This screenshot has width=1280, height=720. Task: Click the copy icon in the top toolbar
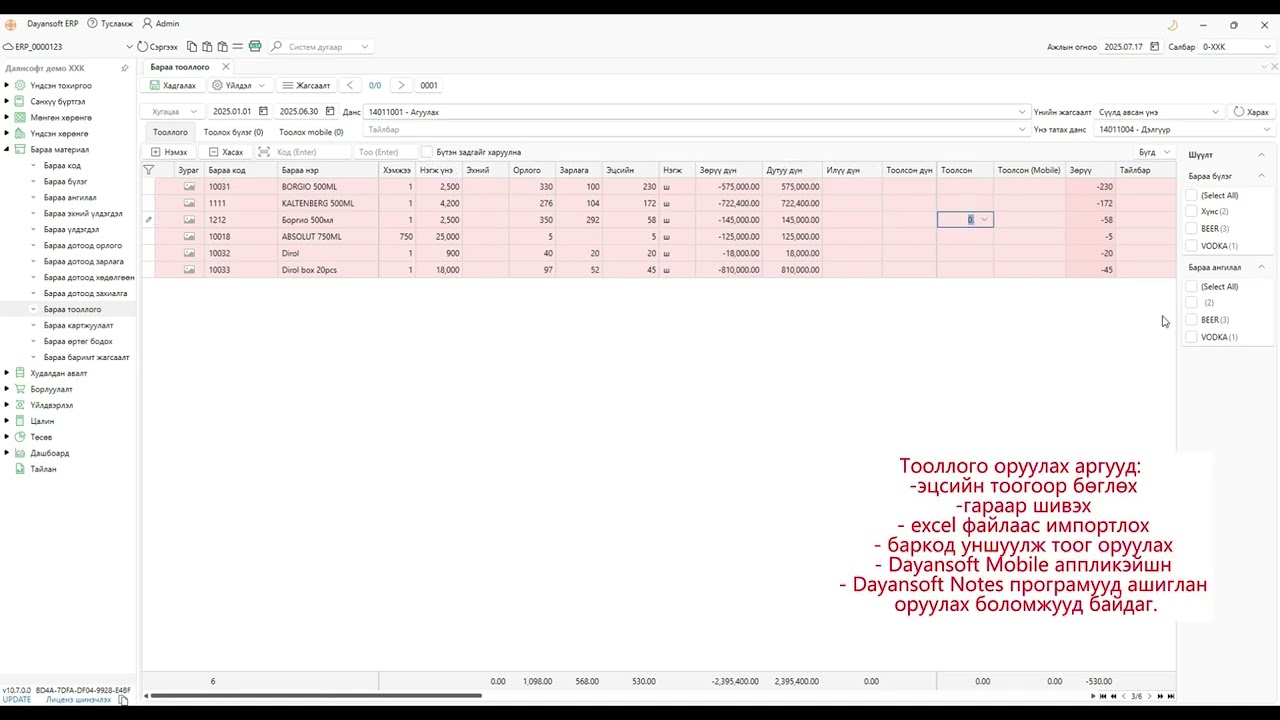(x=192, y=47)
